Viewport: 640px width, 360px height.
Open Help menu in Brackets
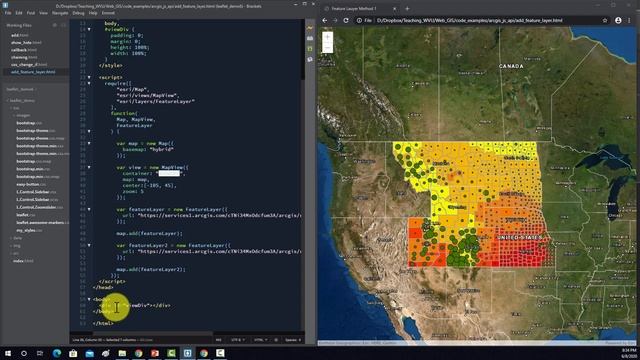click(x=93, y=13)
